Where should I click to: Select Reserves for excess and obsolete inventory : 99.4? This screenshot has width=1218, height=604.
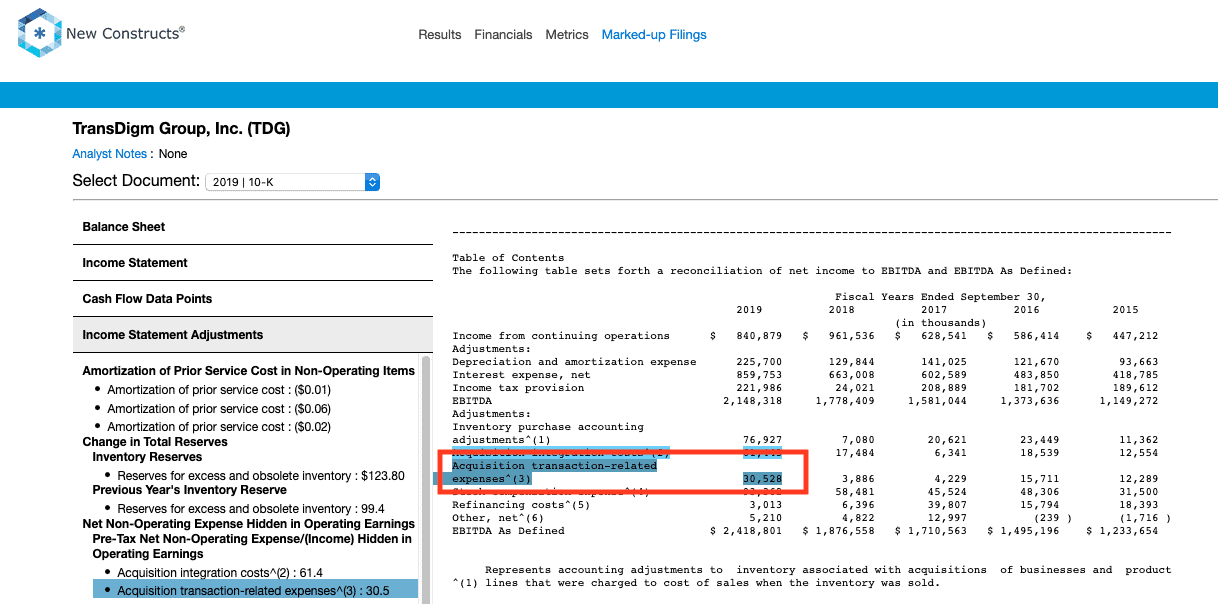coord(251,509)
